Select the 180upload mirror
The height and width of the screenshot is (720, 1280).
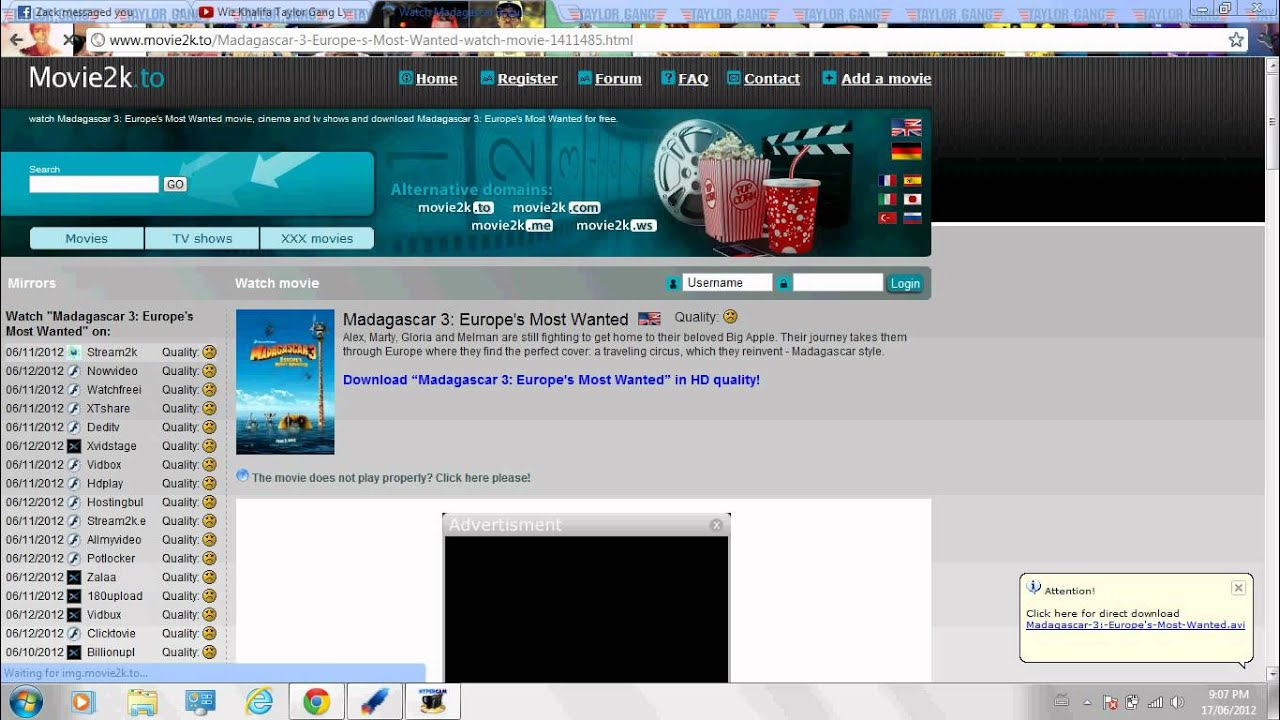pyautogui.click(x=115, y=596)
